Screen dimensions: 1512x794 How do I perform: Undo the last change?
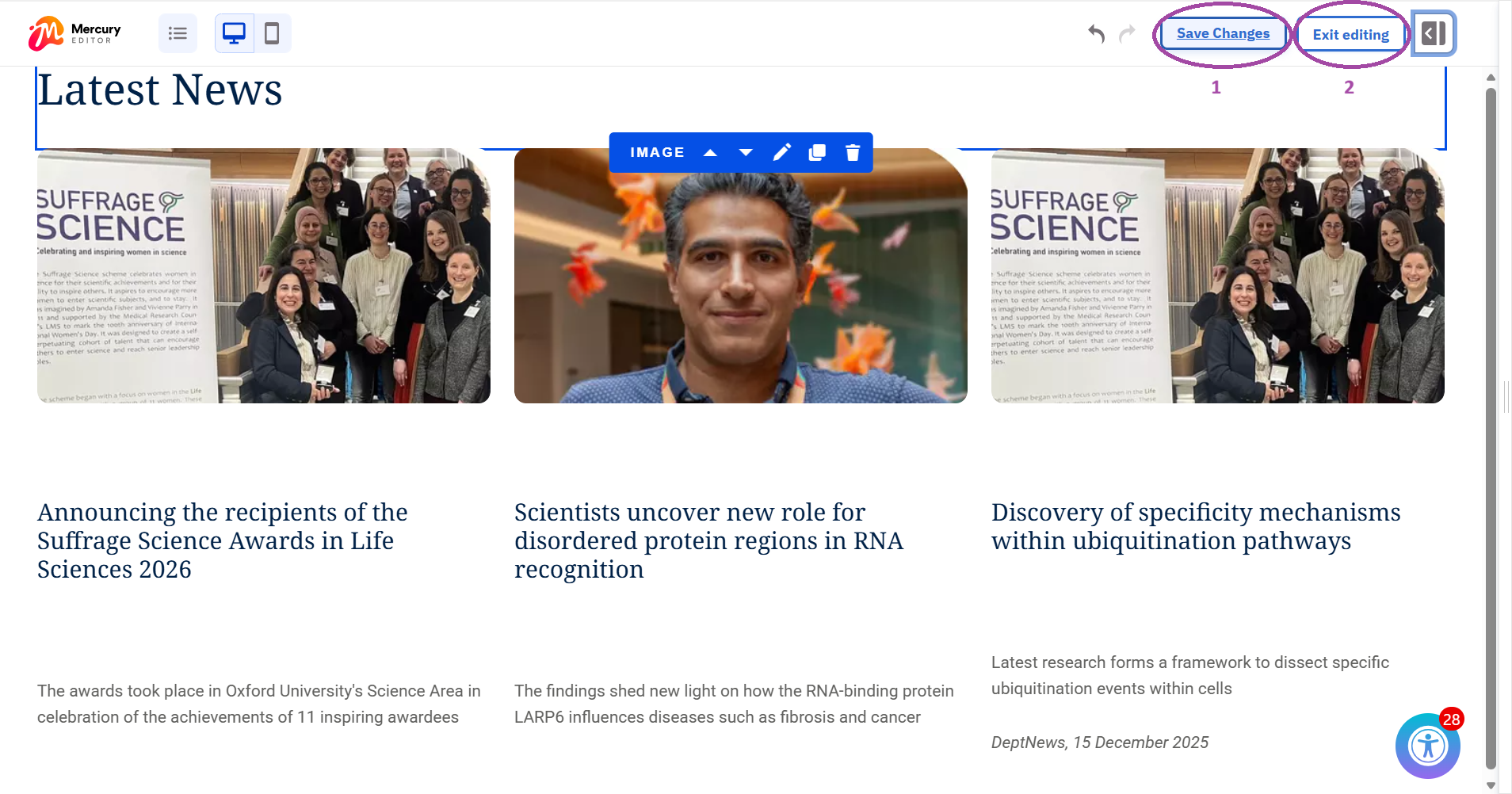point(1096,33)
